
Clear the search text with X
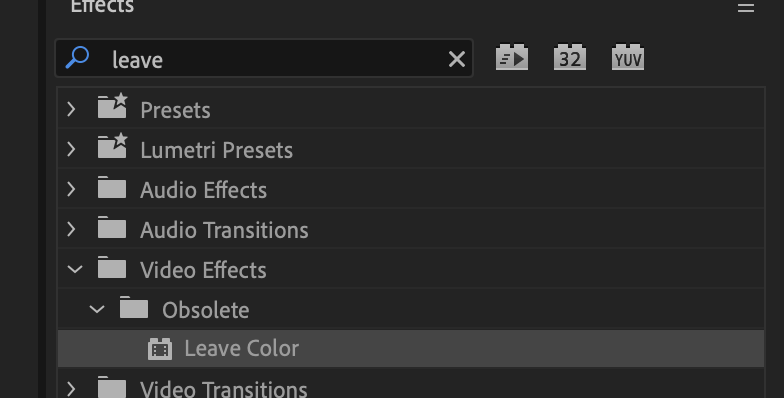tap(456, 59)
